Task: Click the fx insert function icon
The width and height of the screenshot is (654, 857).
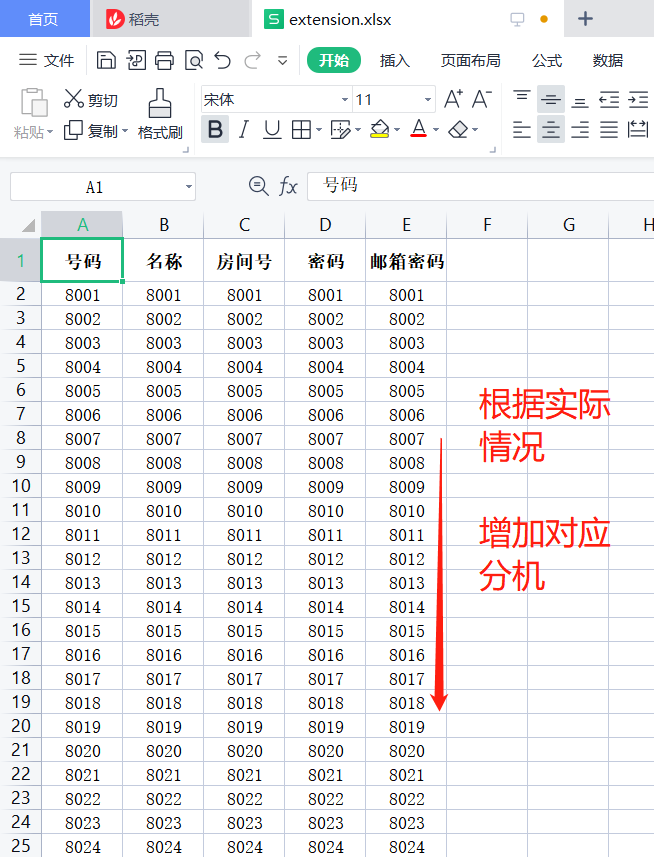Action: [288, 186]
